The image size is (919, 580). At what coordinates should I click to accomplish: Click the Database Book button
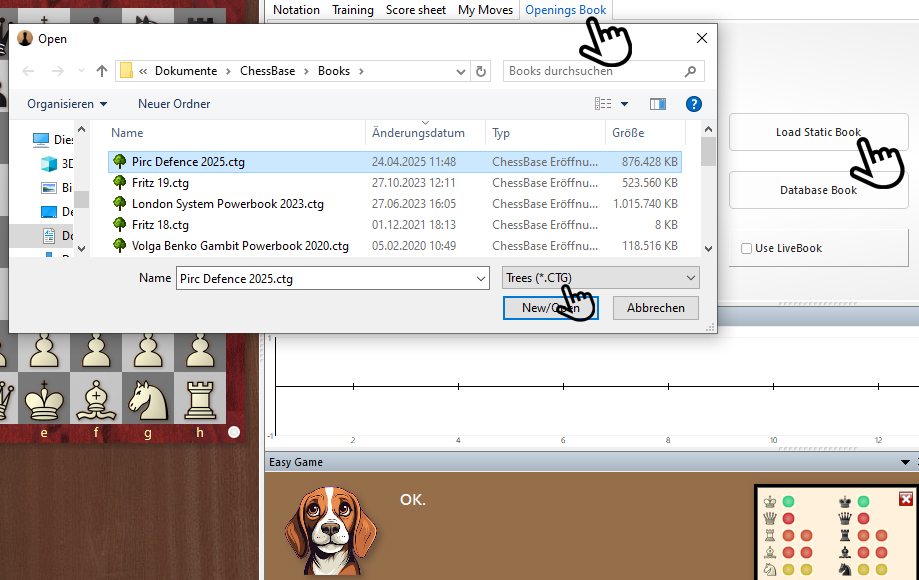(x=818, y=190)
